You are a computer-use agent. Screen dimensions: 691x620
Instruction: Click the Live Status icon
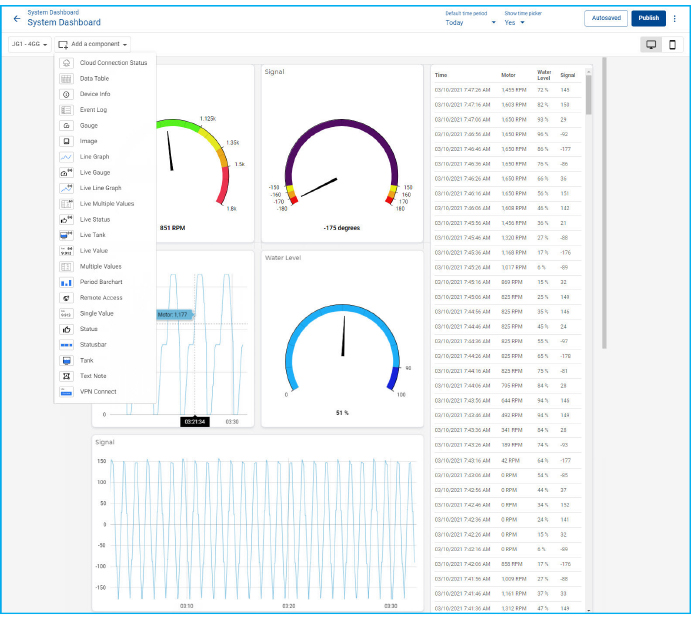pyautogui.click(x=66, y=219)
